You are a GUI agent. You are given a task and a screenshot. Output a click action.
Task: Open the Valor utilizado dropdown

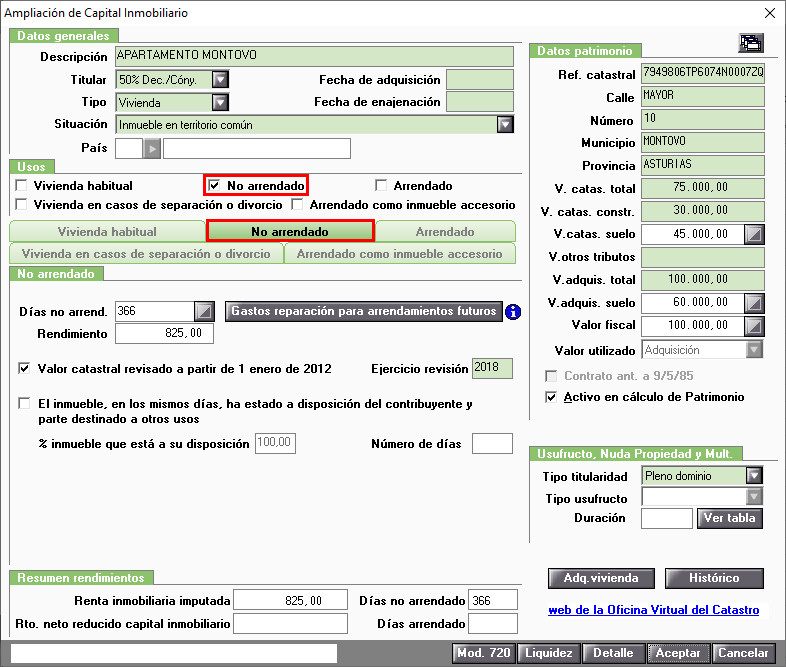[x=754, y=349]
